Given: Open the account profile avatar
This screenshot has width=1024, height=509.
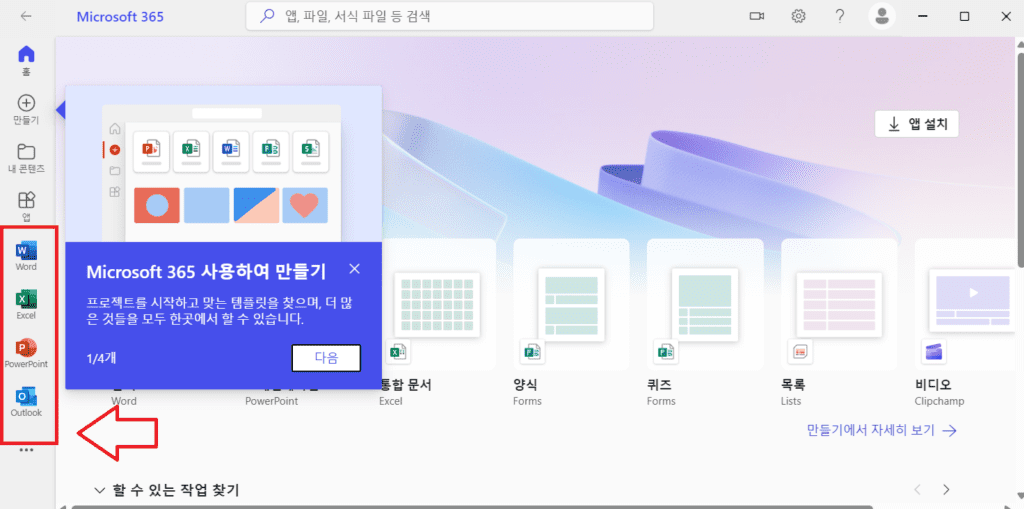Looking at the screenshot, I should tap(882, 16).
